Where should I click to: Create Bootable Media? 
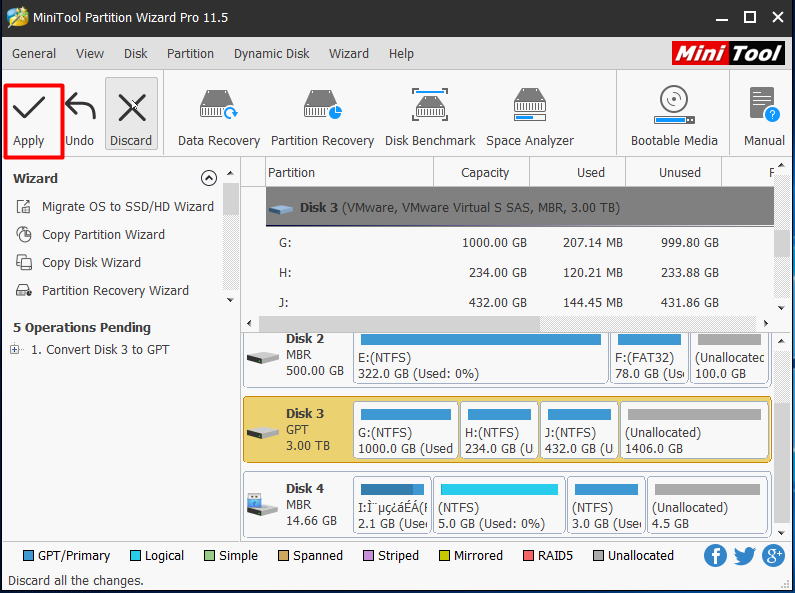coord(674,117)
